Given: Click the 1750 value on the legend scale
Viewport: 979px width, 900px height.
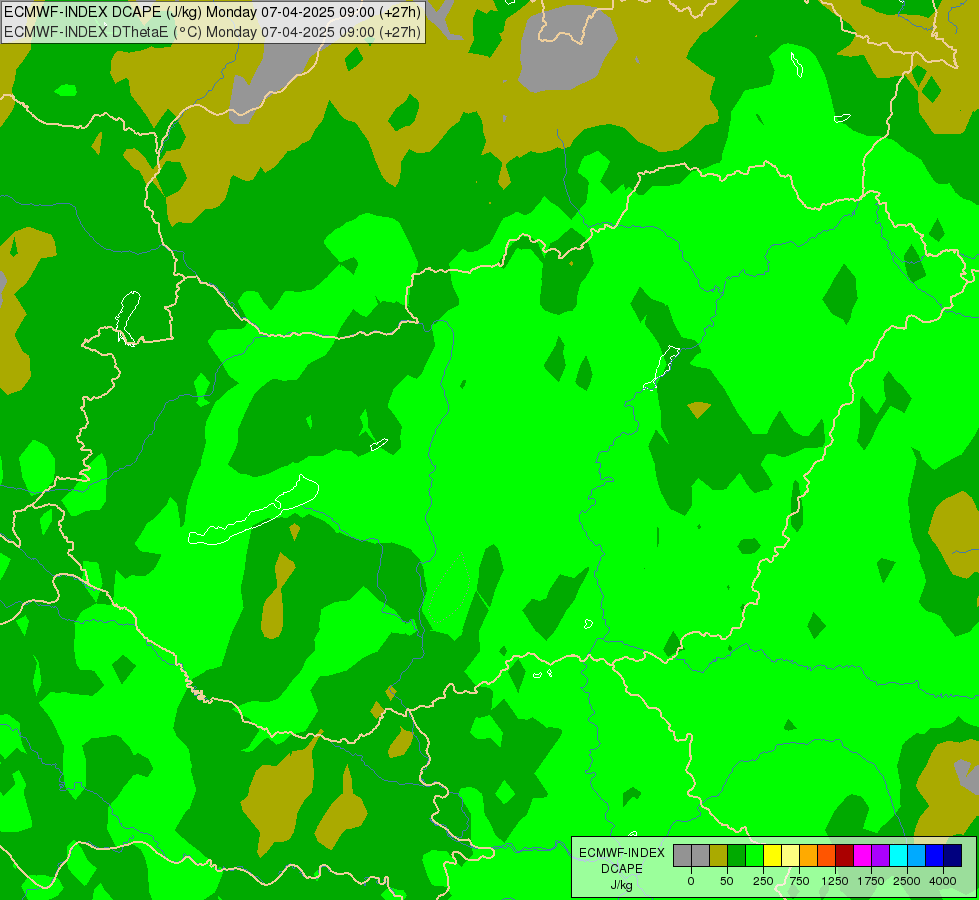Looking at the screenshot, I should pos(871,881).
